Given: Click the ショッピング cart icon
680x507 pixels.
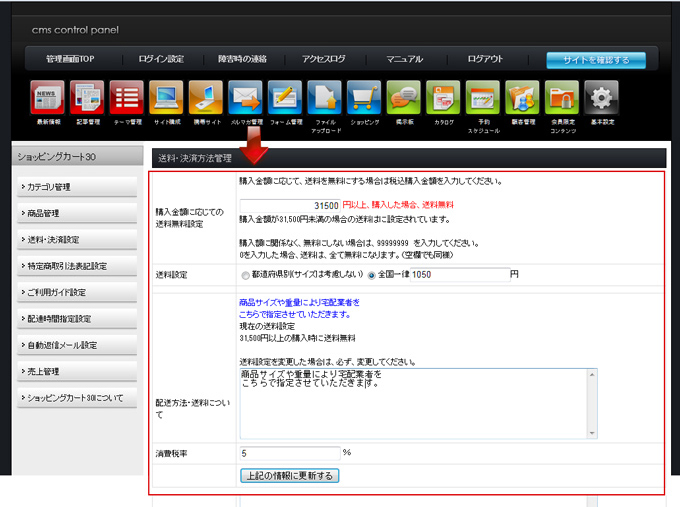Looking at the screenshot, I should tap(364, 98).
